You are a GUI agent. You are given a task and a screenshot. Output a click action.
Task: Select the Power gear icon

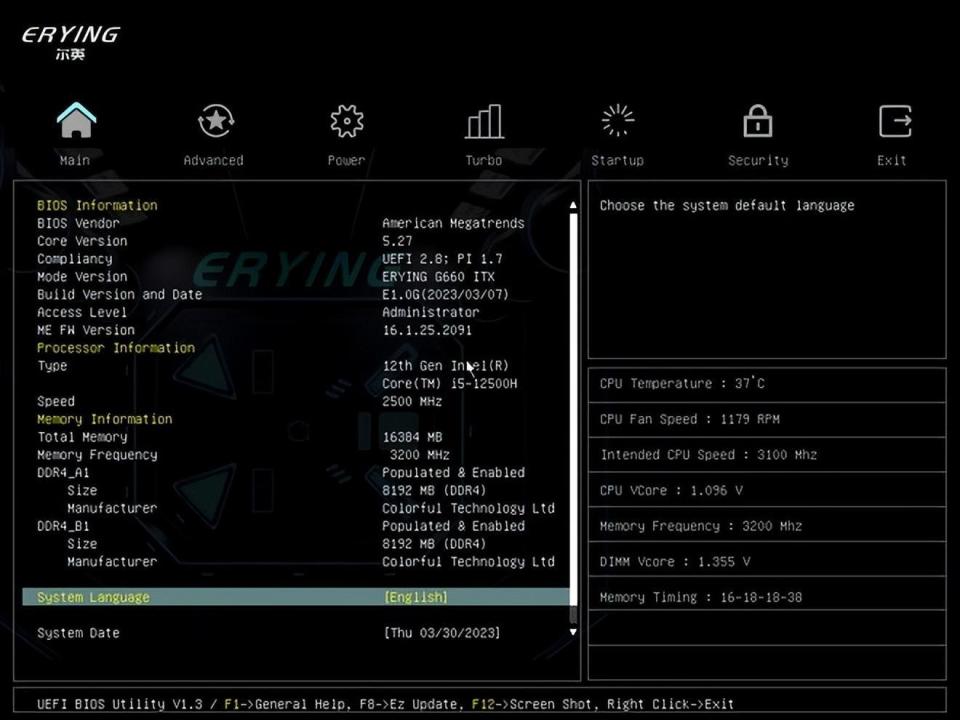pyautogui.click(x=347, y=121)
